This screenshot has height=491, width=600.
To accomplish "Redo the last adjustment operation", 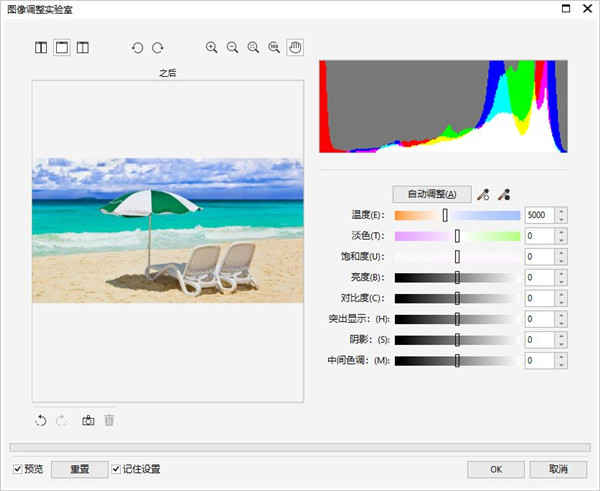I will click(x=62, y=421).
